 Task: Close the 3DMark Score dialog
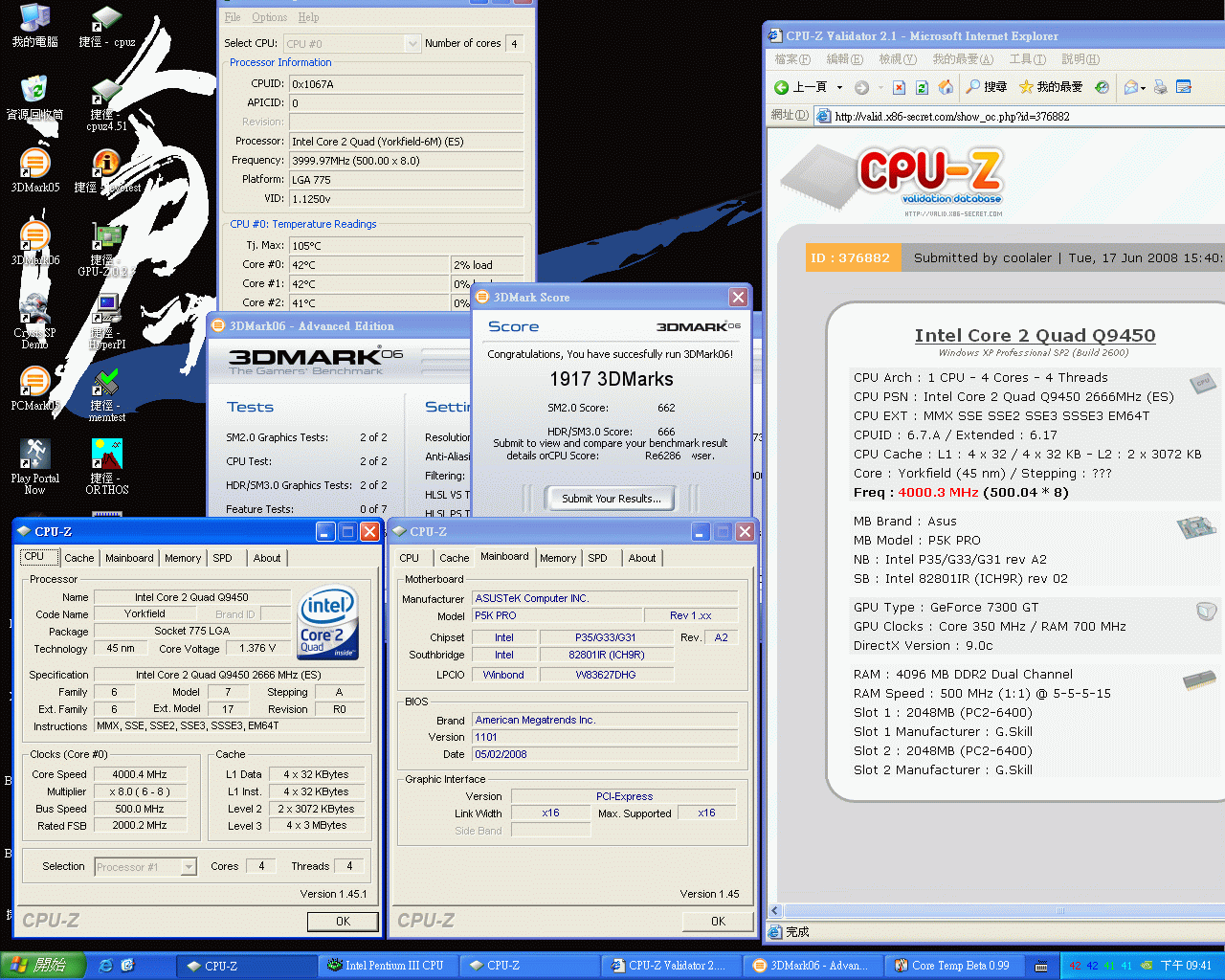pos(738,298)
